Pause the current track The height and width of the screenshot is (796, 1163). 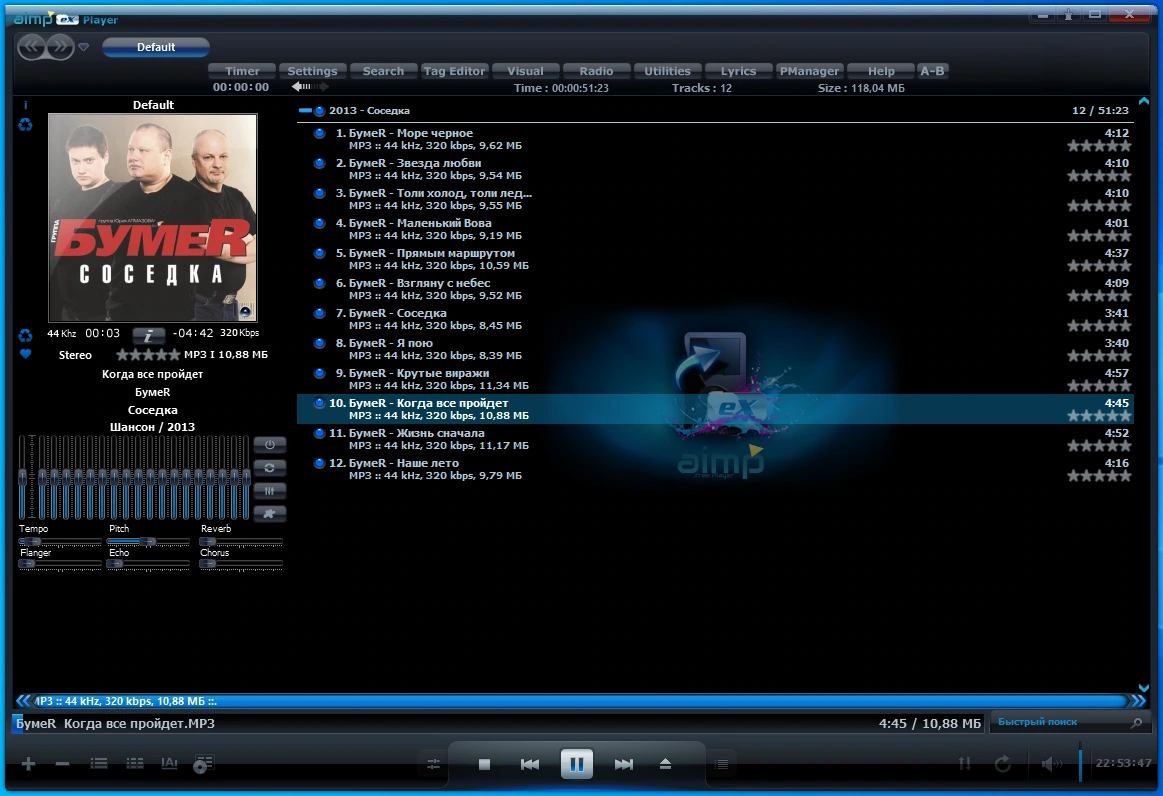pyautogui.click(x=576, y=764)
